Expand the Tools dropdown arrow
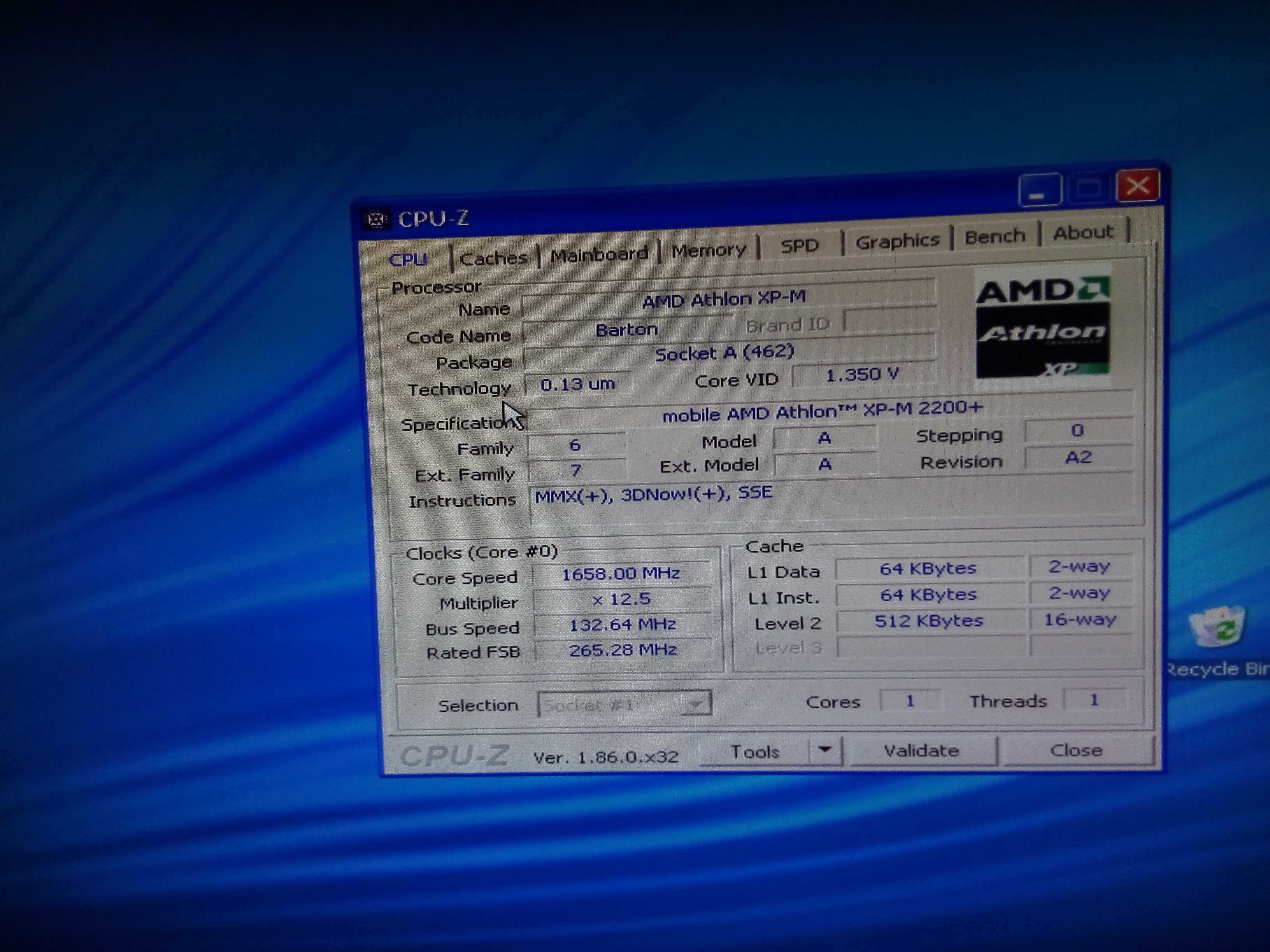 [825, 750]
